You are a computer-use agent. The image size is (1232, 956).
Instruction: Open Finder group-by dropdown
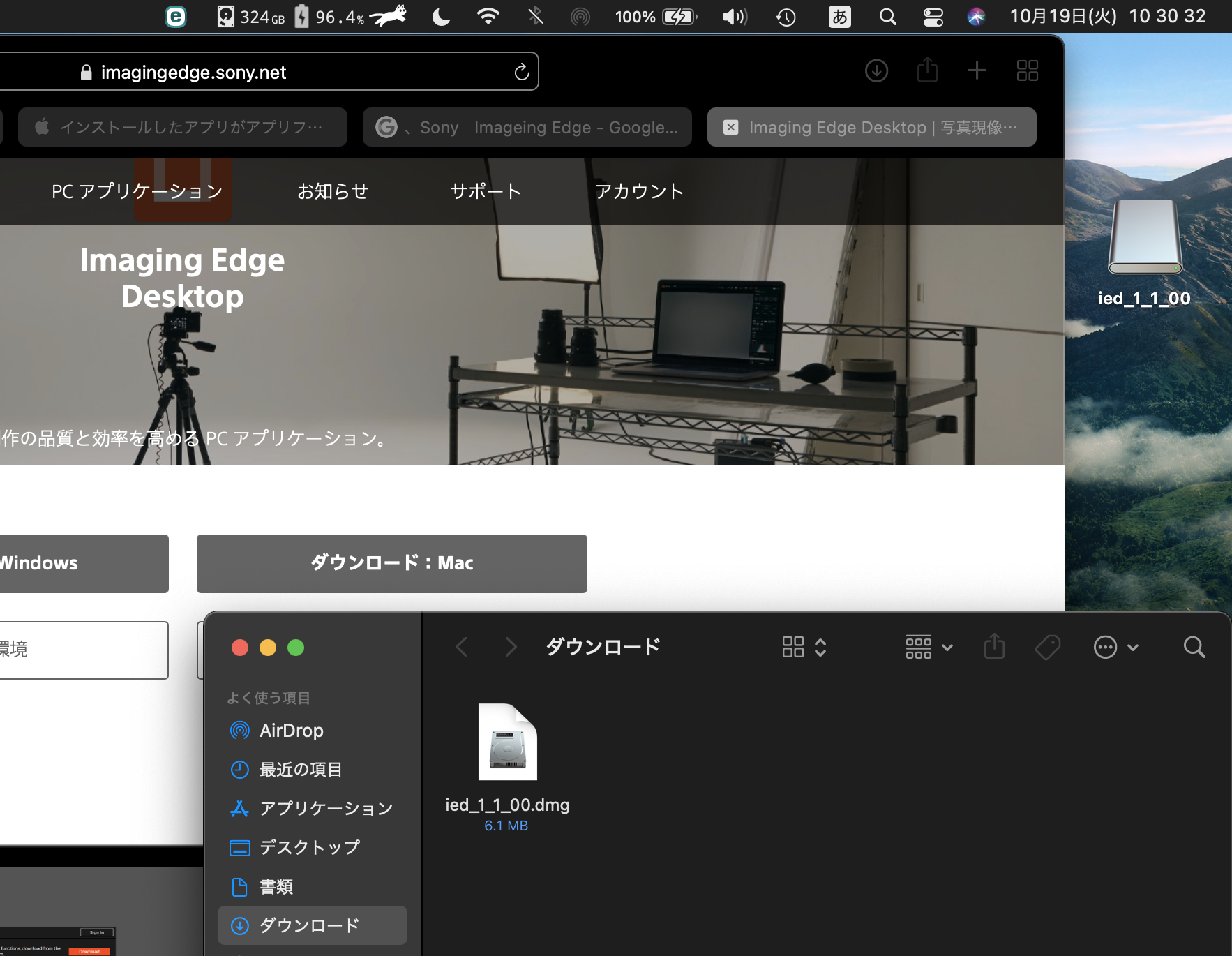pos(929,648)
